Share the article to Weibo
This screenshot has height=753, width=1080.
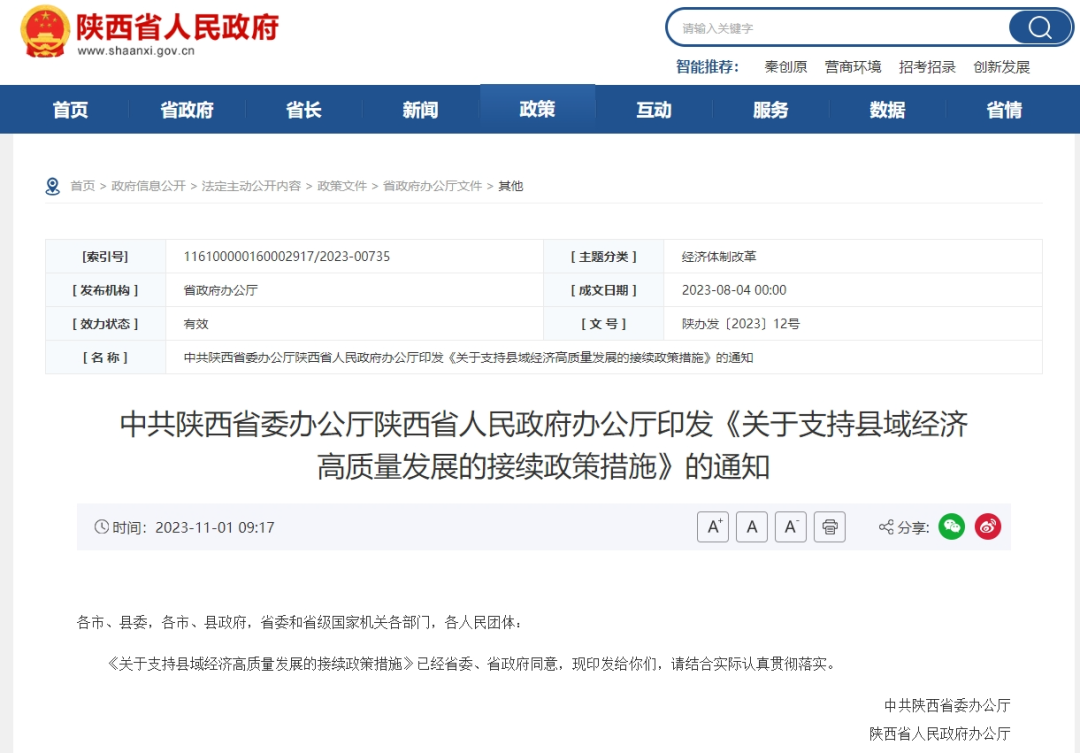click(988, 527)
